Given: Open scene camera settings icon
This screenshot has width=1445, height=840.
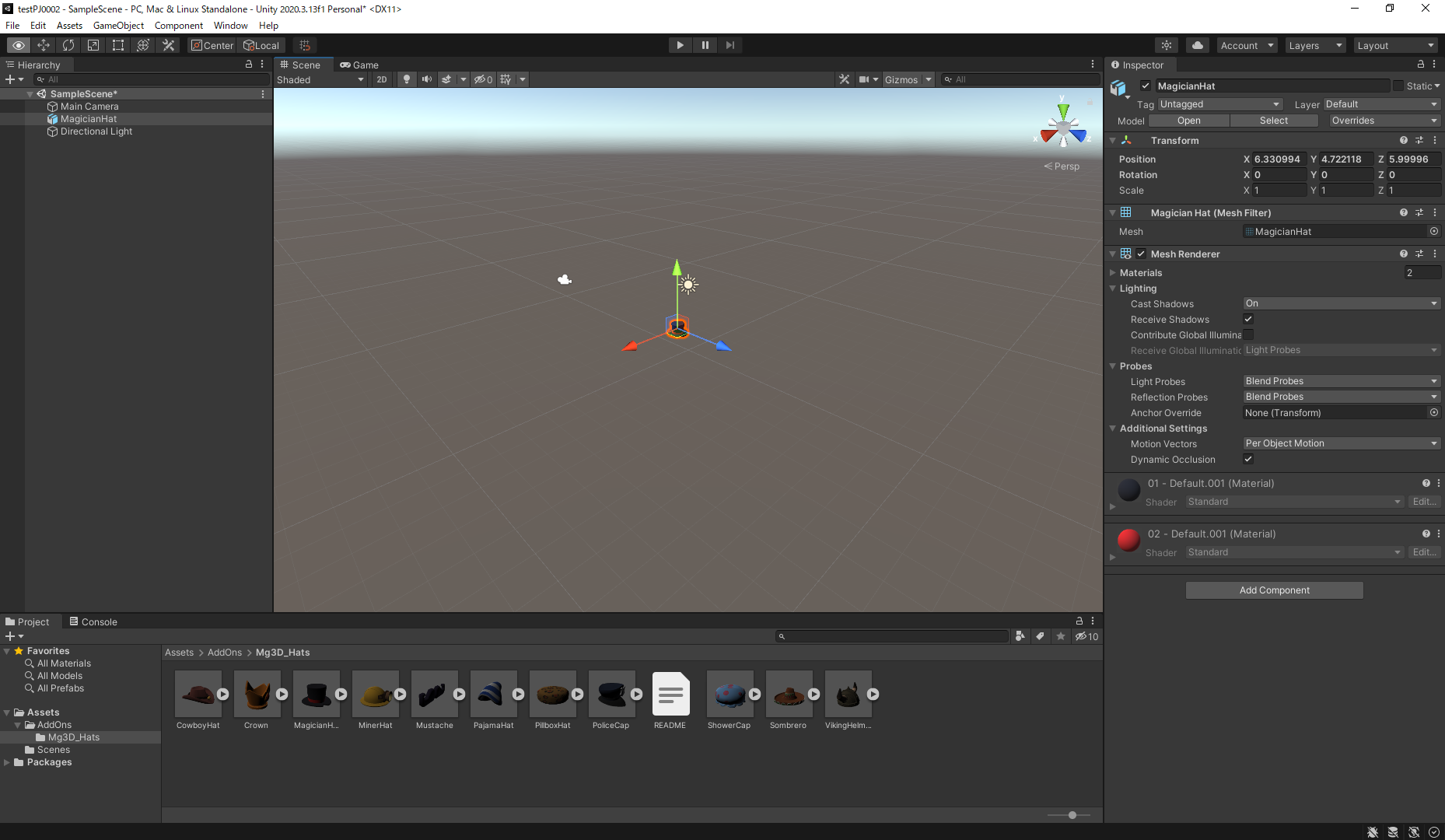Looking at the screenshot, I should click(x=864, y=79).
